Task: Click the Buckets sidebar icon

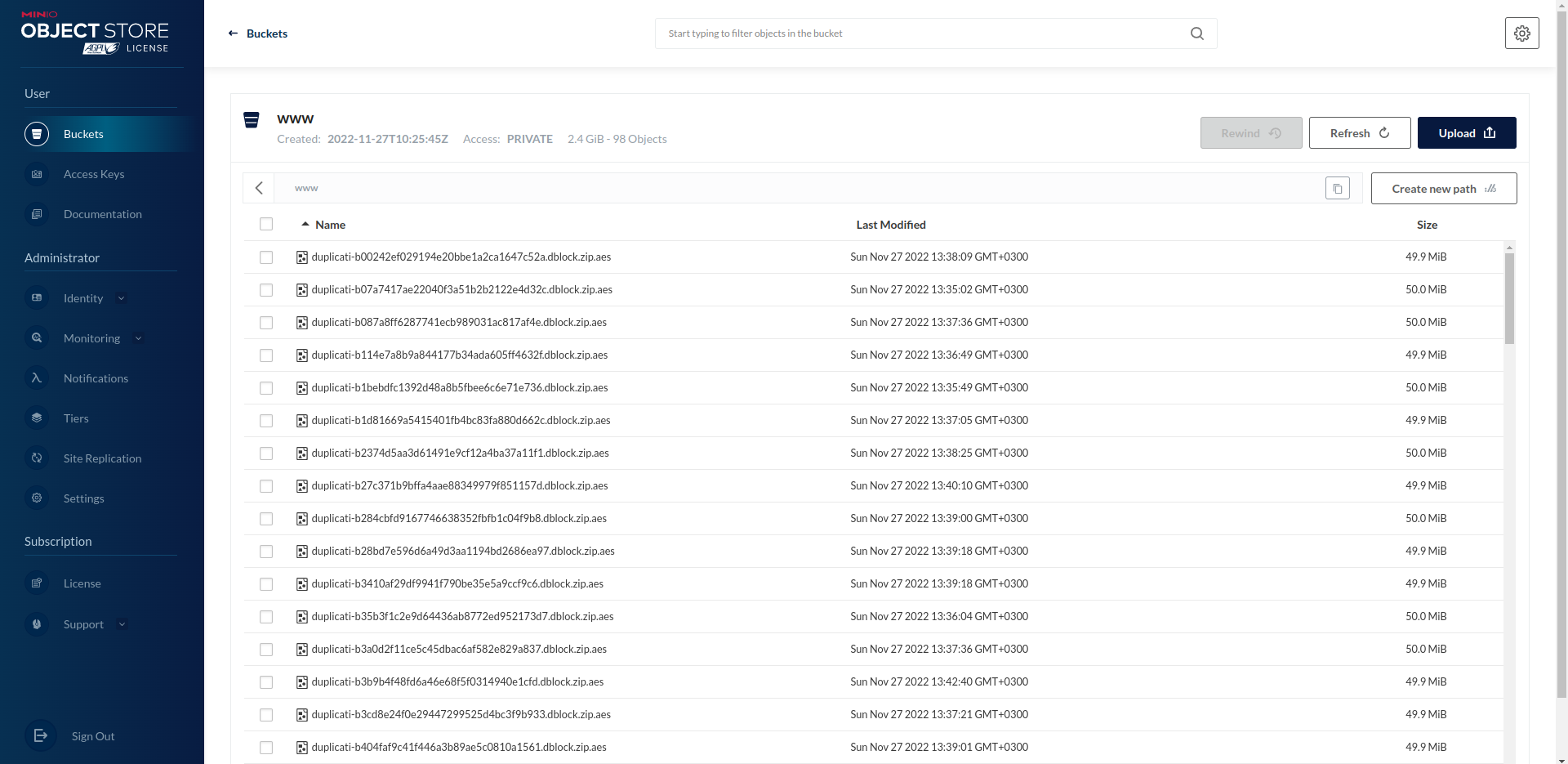Action: point(37,134)
